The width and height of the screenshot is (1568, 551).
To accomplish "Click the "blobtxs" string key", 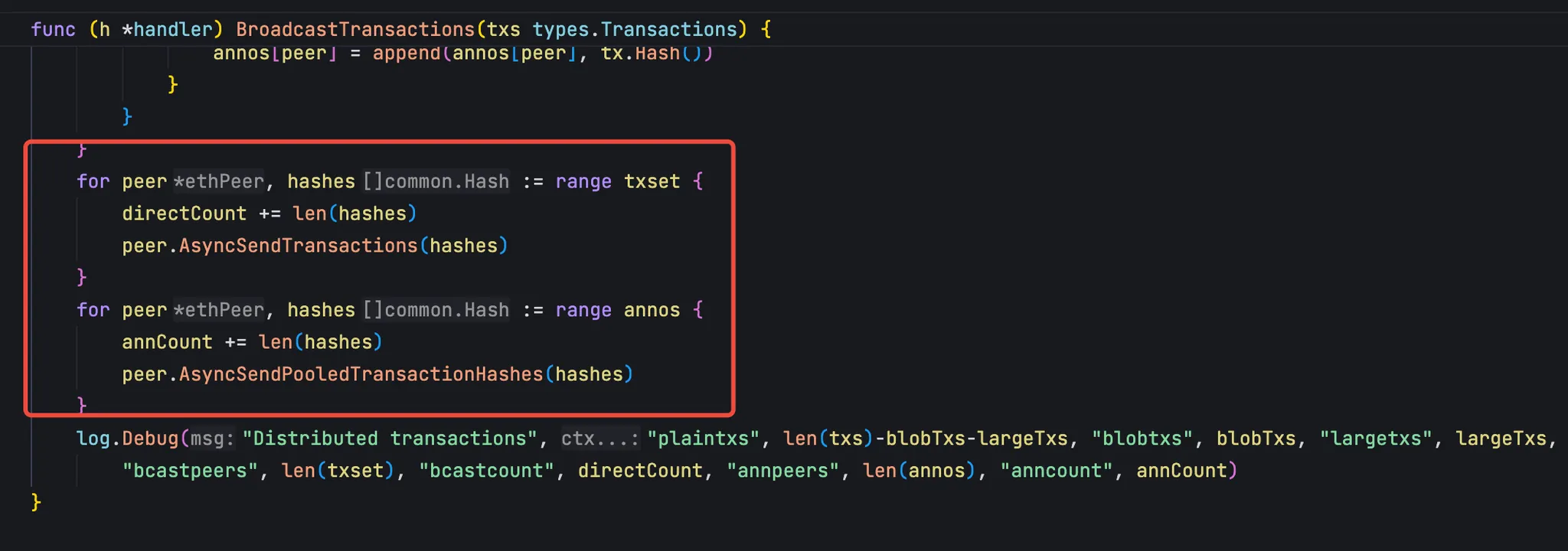I will click(x=1142, y=439).
